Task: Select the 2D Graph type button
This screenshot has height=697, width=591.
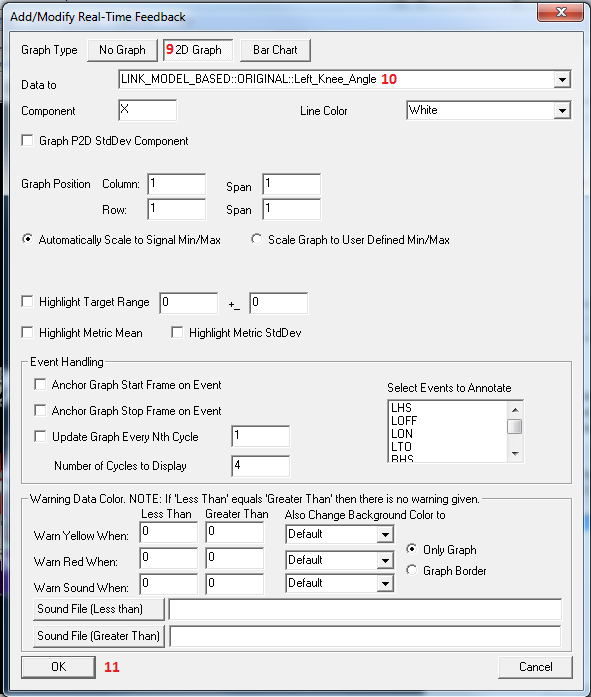Action: pyautogui.click(x=198, y=50)
